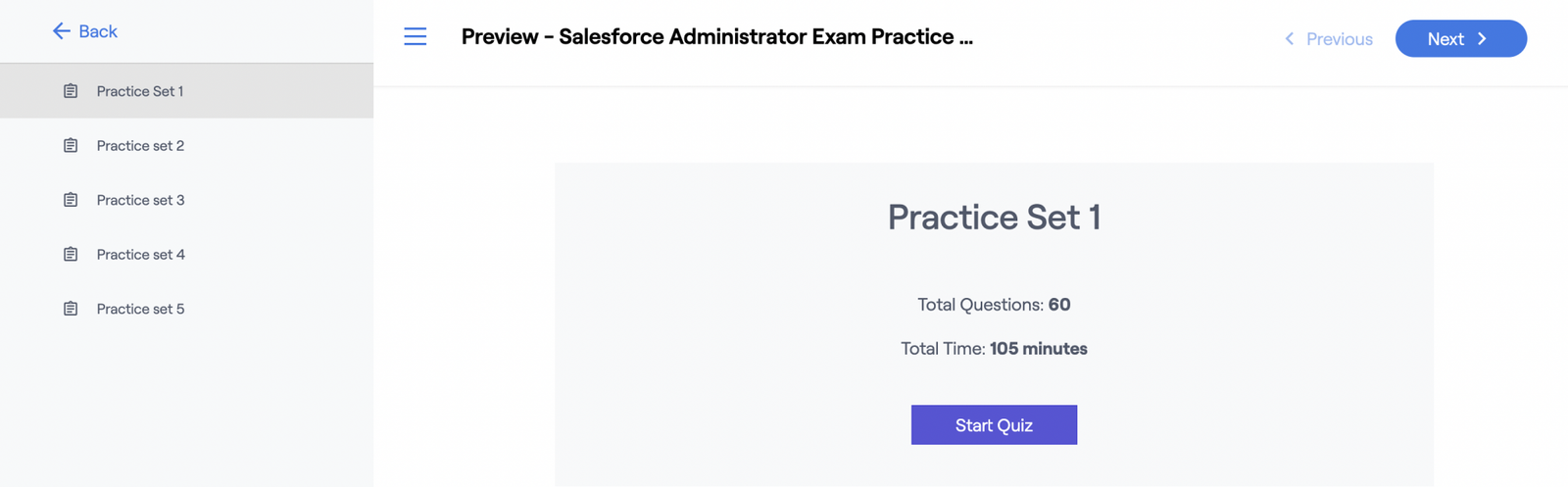Start the quiz for Practice Set 1
Screen dimensions: 1568x487
tap(994, 425)
